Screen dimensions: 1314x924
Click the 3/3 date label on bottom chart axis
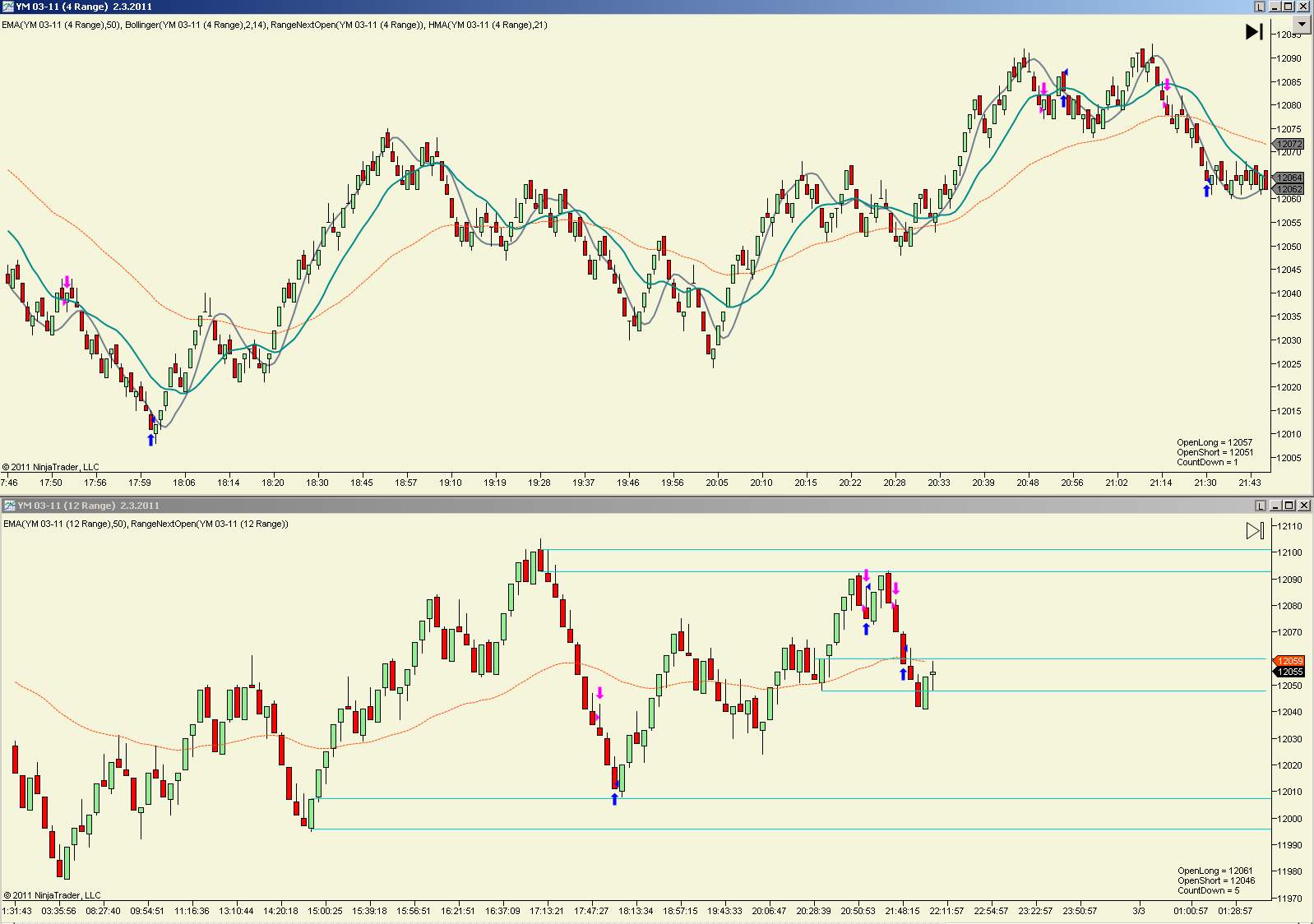point(1139,911)
